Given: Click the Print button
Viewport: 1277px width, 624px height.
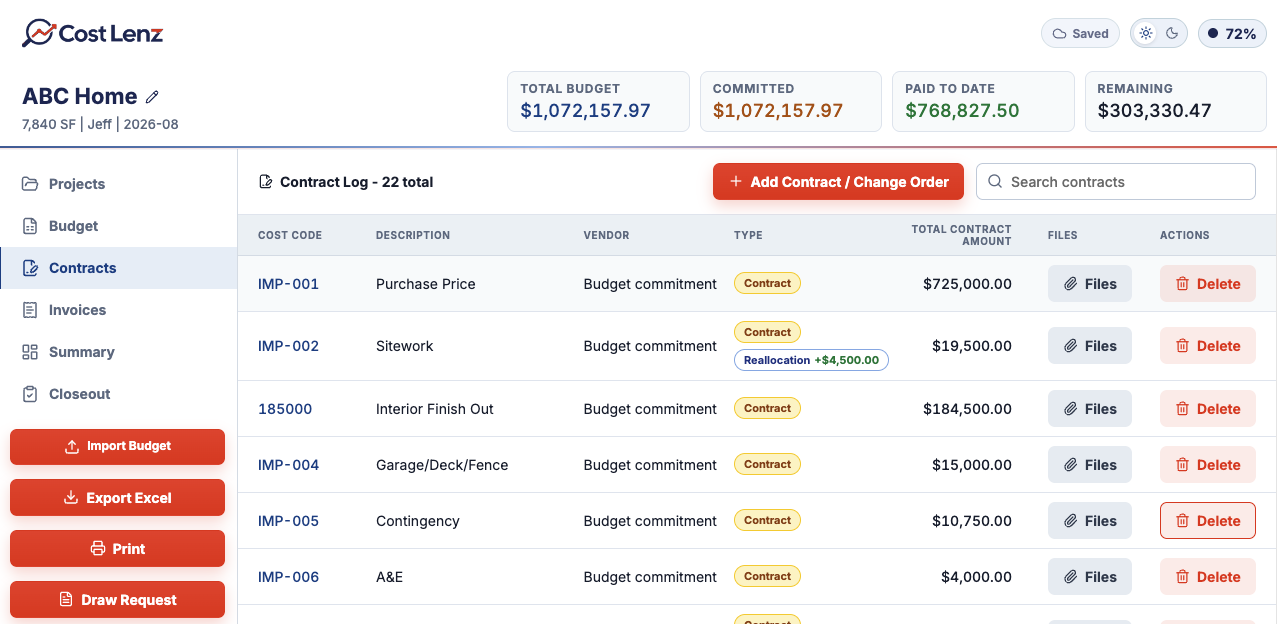Looking at the screenshot, I should click(117, 549).
